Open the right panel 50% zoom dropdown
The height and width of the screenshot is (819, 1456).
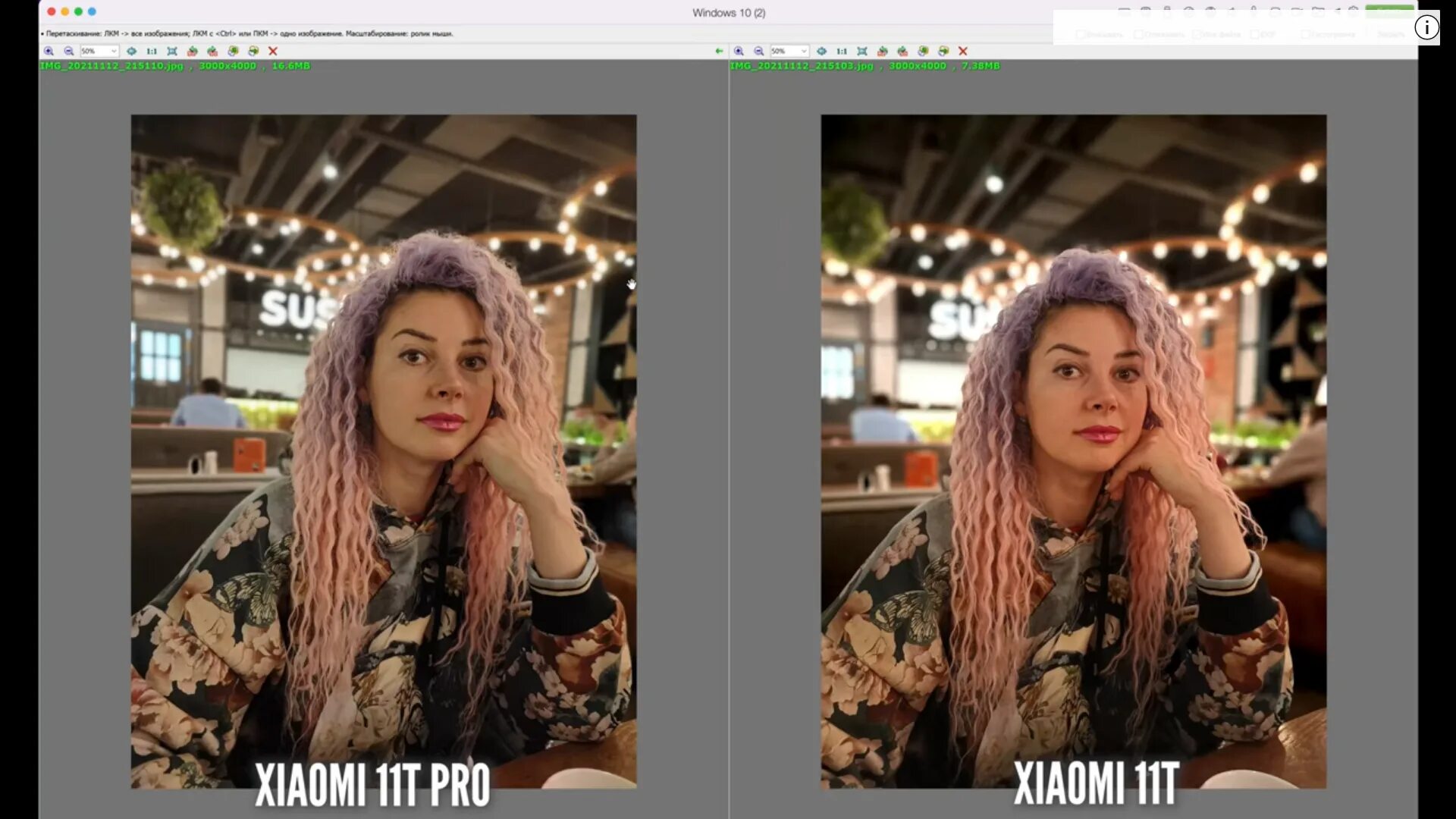[x=789, y=51]
